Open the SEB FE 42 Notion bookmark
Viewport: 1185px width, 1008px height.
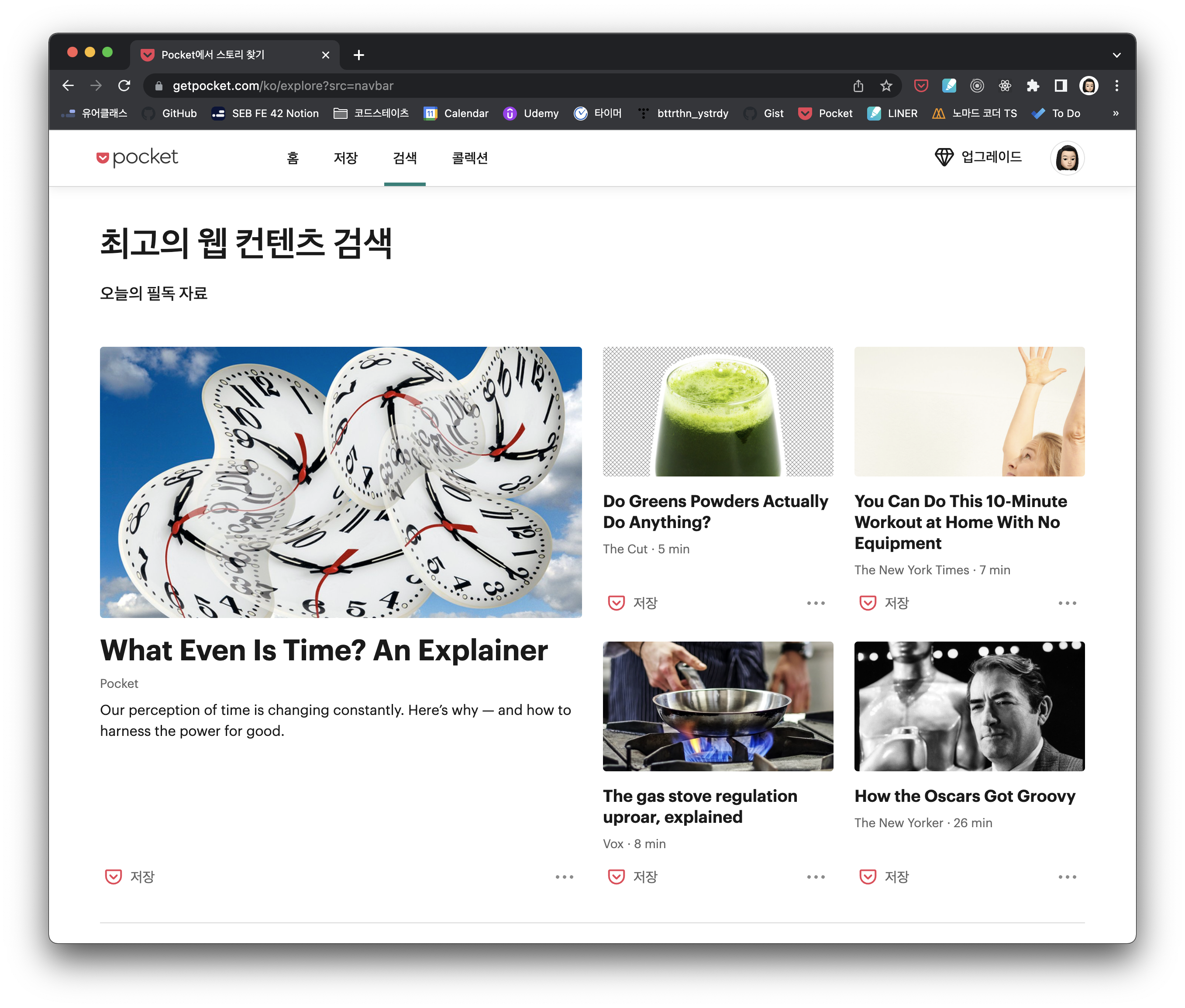click(x=265, y=113)
